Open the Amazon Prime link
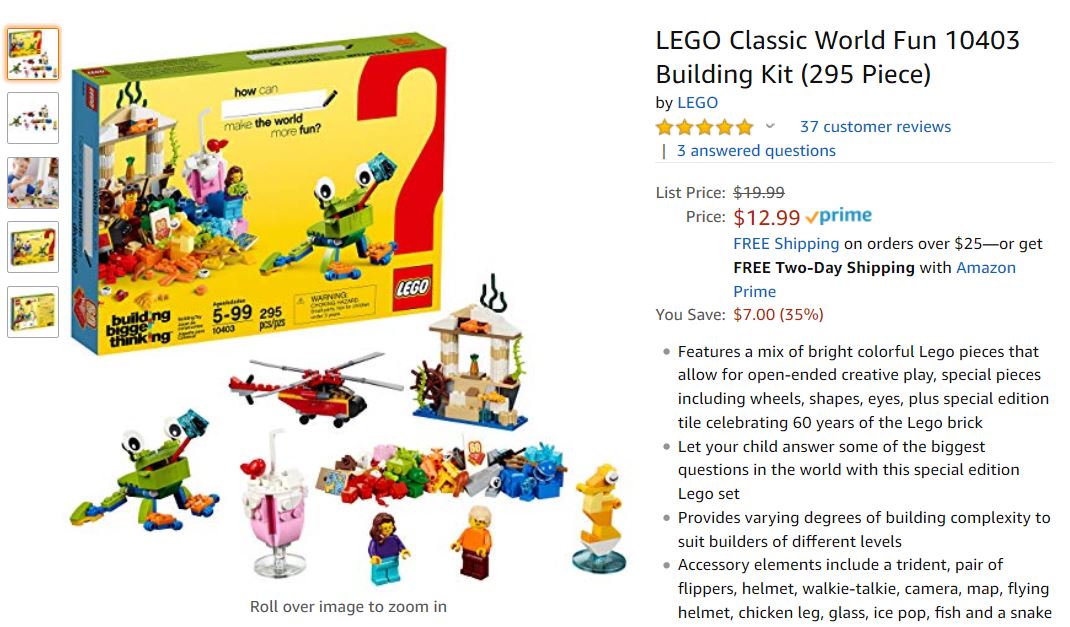 875,279
